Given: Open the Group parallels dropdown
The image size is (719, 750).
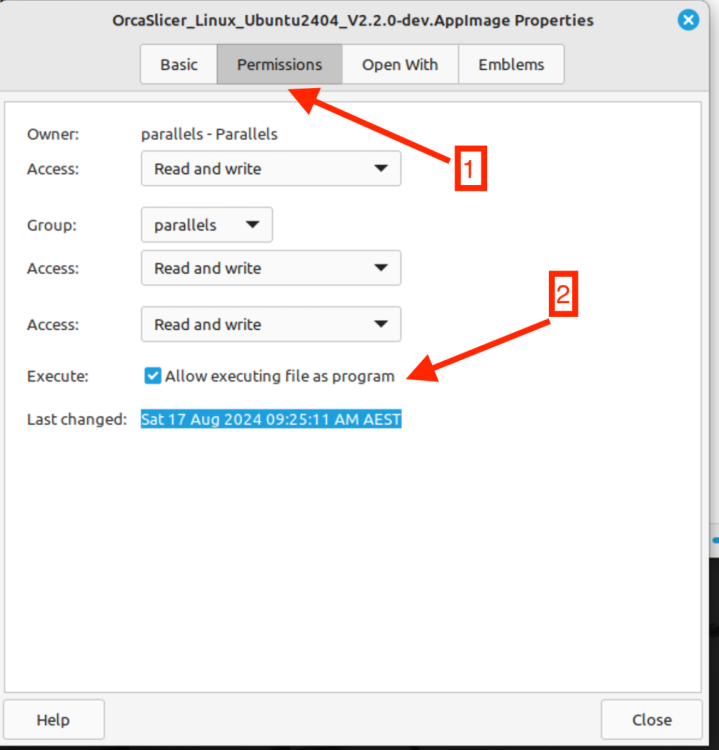Looking at the screenshot, I should pos(207,225).
